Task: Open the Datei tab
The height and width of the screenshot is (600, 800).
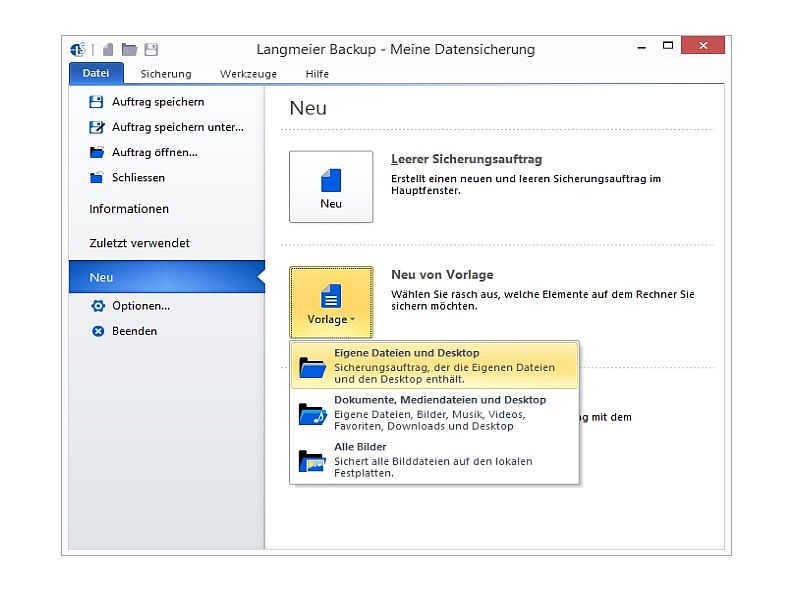Action: click(x=96, y=73)
